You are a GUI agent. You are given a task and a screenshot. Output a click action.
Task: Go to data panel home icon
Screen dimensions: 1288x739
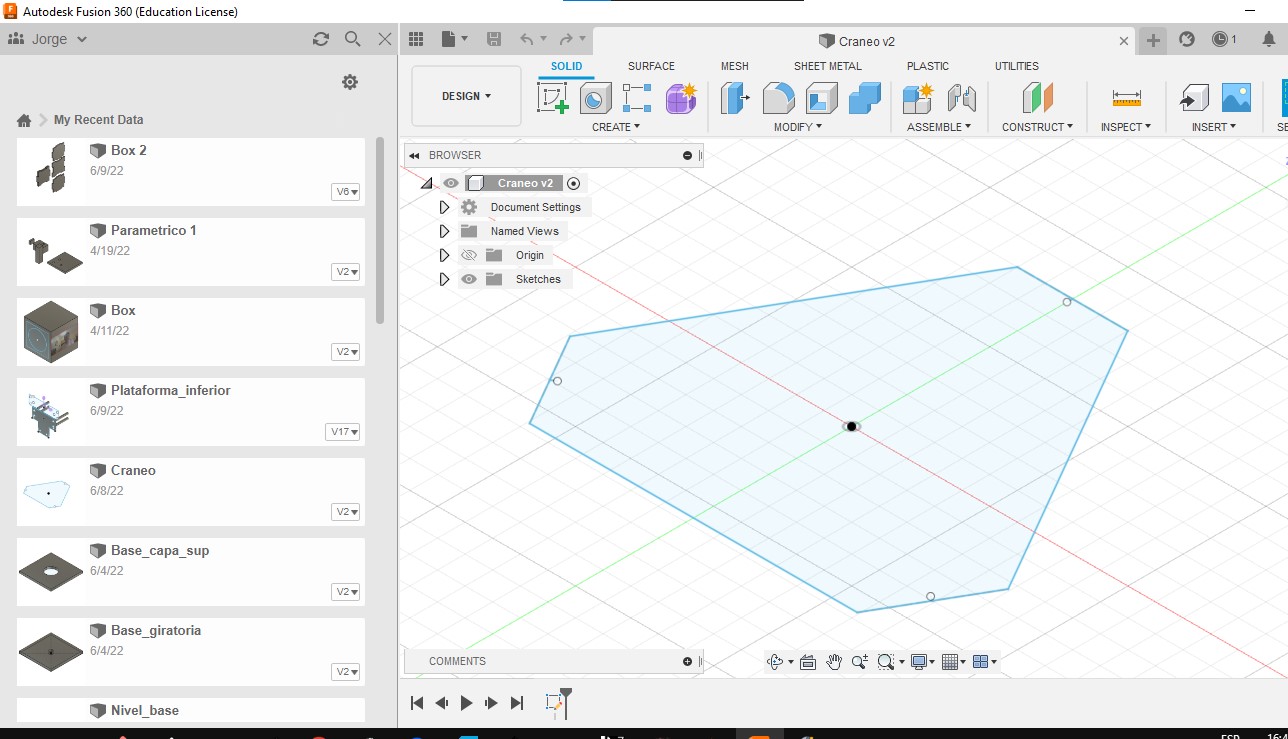pyautogui.click(x=24, y=120)
